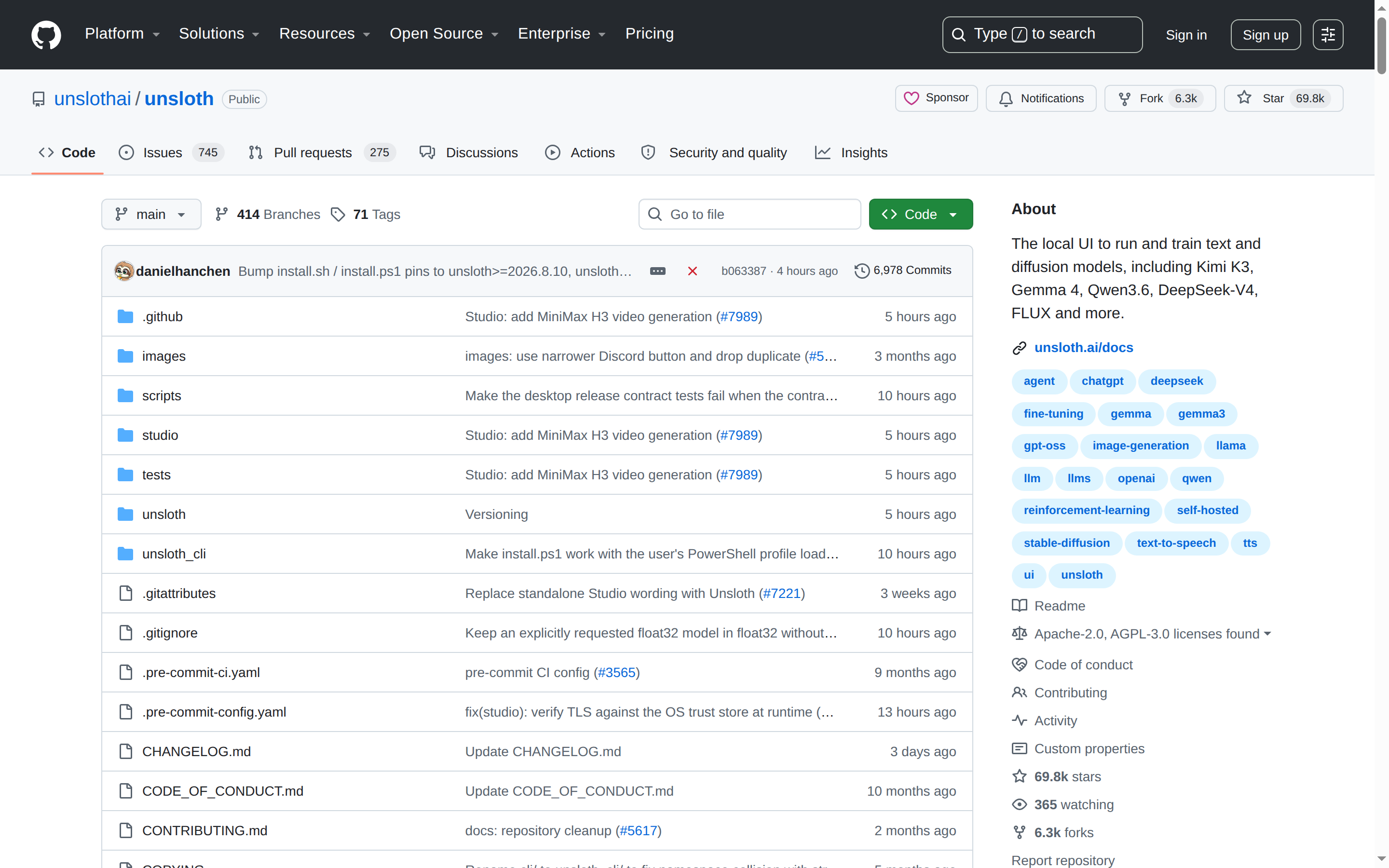Star the unsloth repository
The height and width of the screenshot is (868, 1389).
click(1283, 98)
